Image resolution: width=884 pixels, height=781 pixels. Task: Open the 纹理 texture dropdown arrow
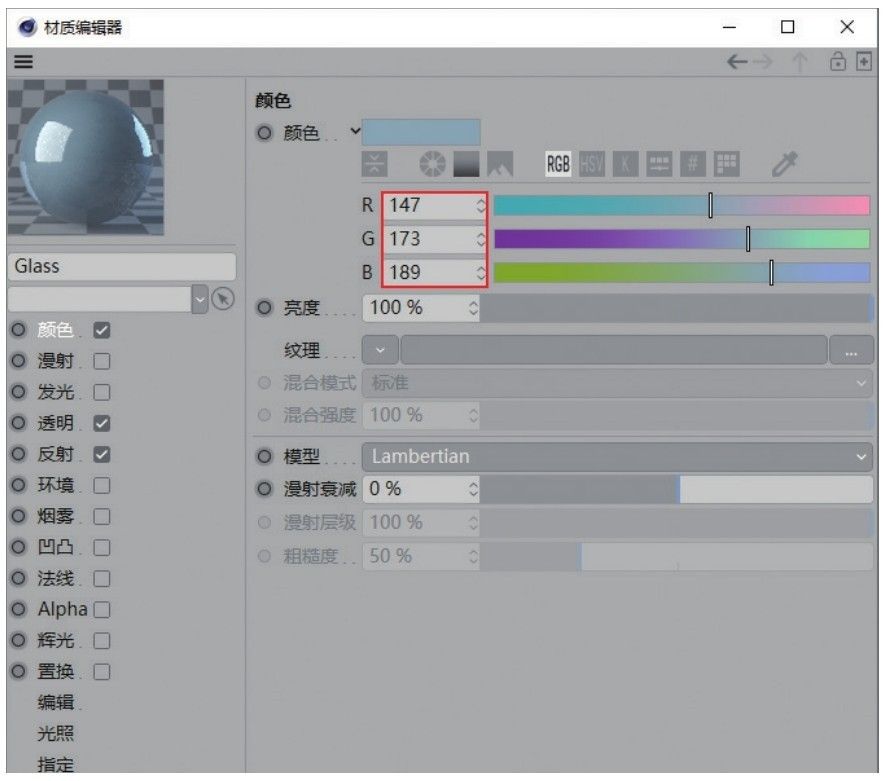point(380,350)
